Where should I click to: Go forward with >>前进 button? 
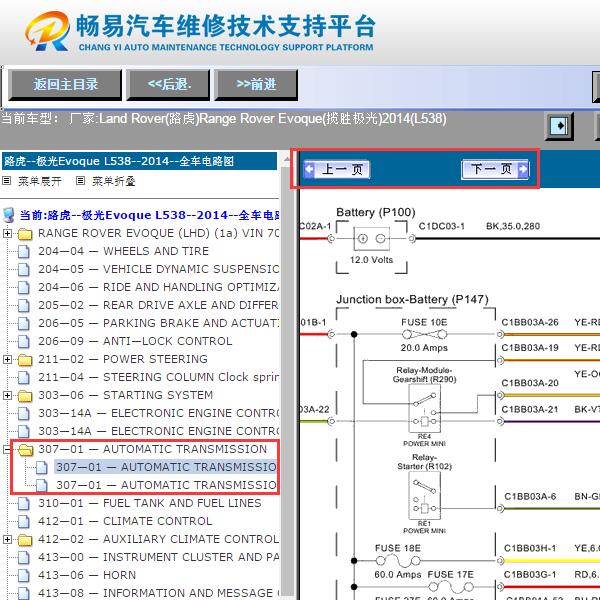256,85
